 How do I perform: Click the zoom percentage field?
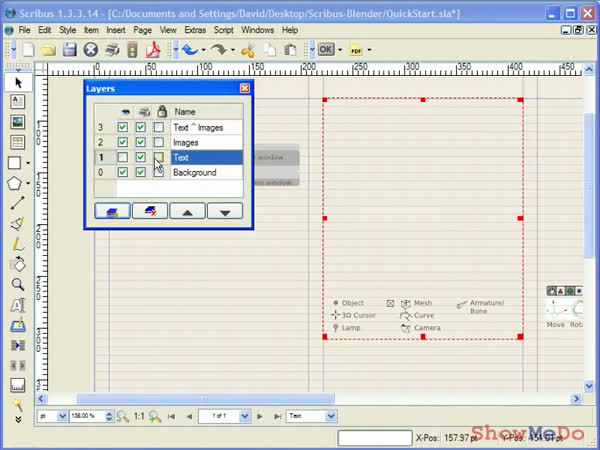(87, 416)
